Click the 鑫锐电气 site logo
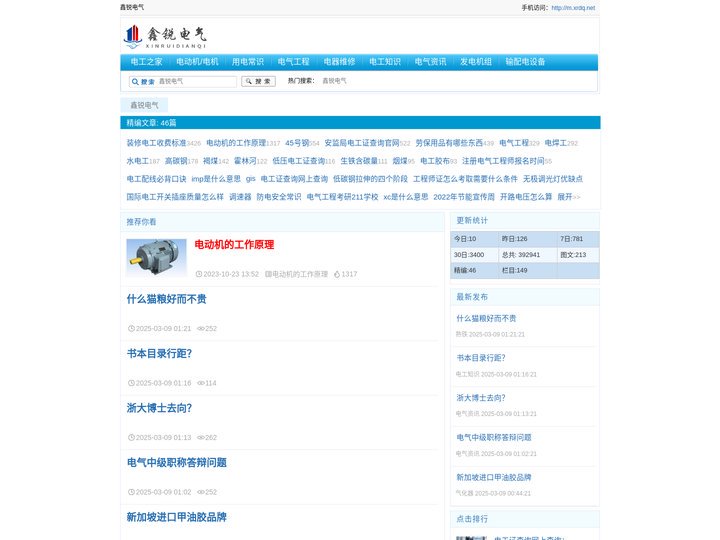720x540 pixels. [x=165, y=37]
